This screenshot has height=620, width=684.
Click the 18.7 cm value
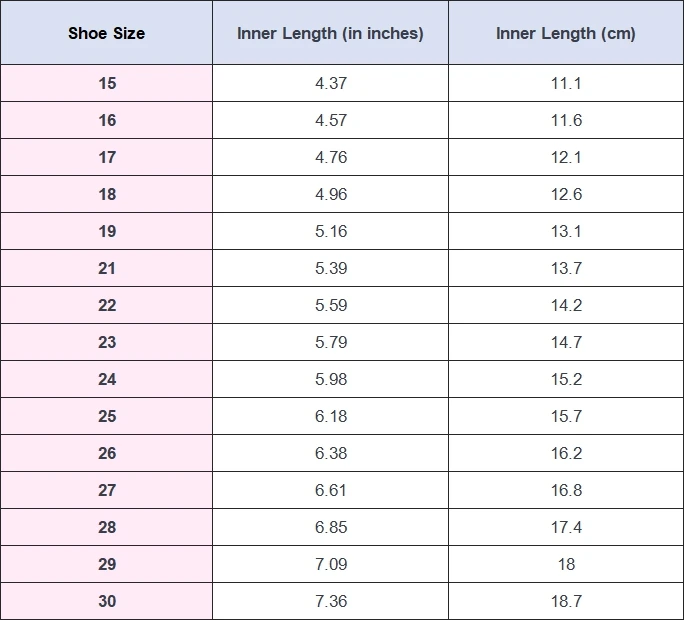[566, 601]
